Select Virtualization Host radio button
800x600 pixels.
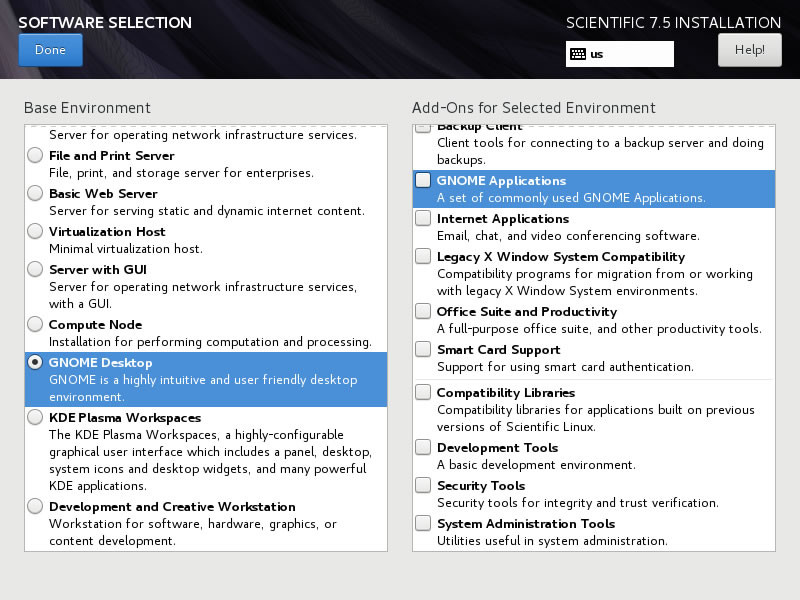click(x=35, y=231)
